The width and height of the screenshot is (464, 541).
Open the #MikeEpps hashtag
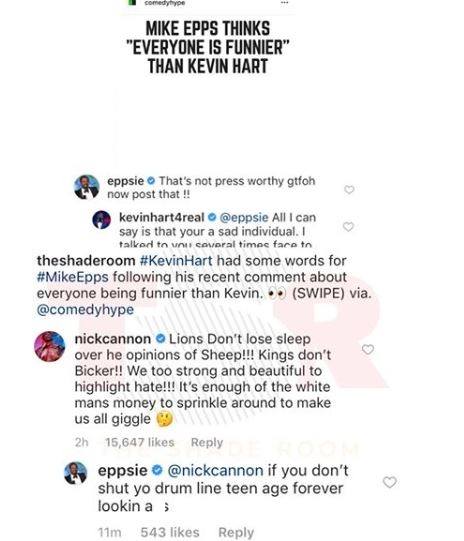click(72, 277)
